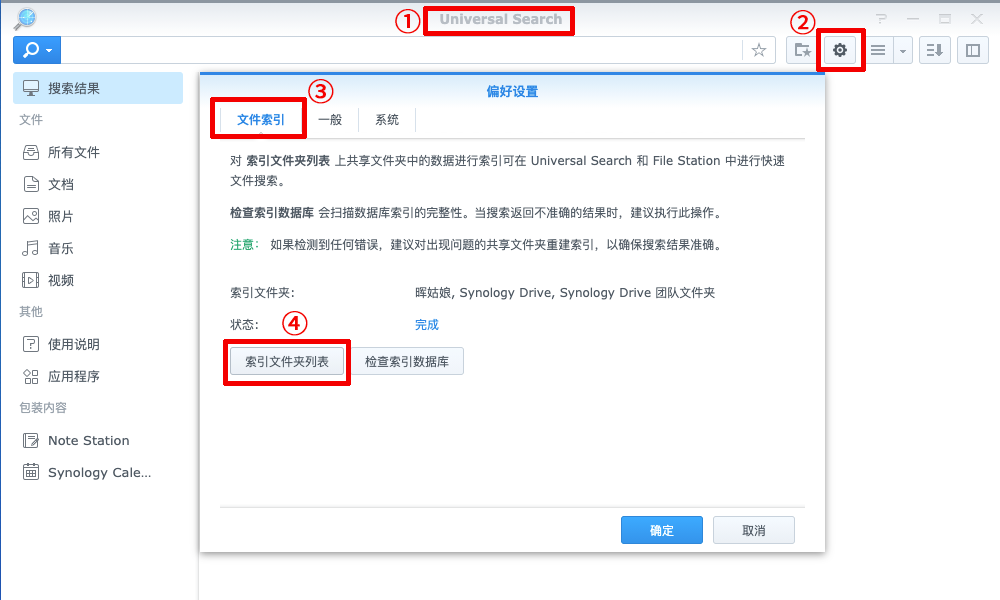
Task: Expand the view mode dropdown arrow
Action: [x=903, y=50]
